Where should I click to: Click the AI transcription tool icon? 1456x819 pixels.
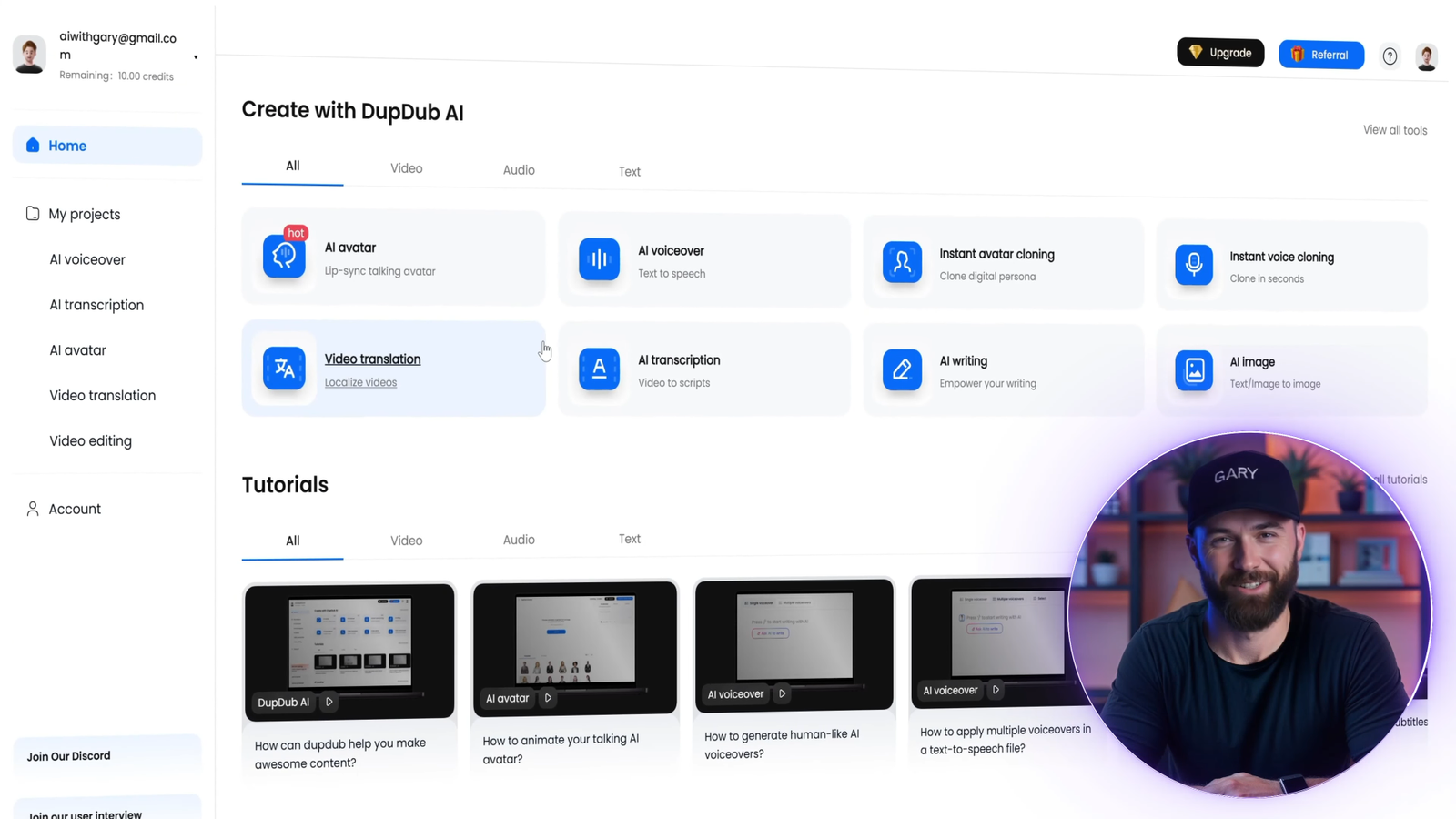click(599, 369)
